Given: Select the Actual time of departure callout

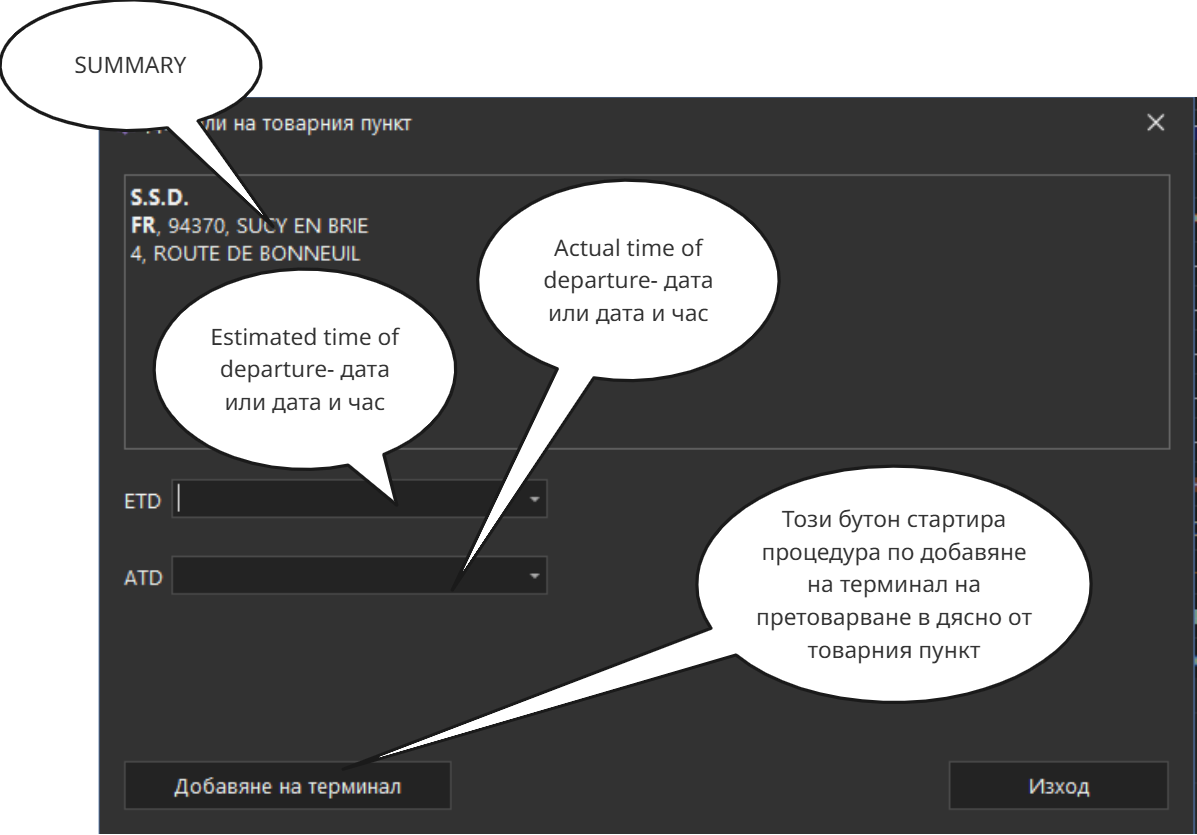Looking at the screenshot, I should (x=628, y=281).
